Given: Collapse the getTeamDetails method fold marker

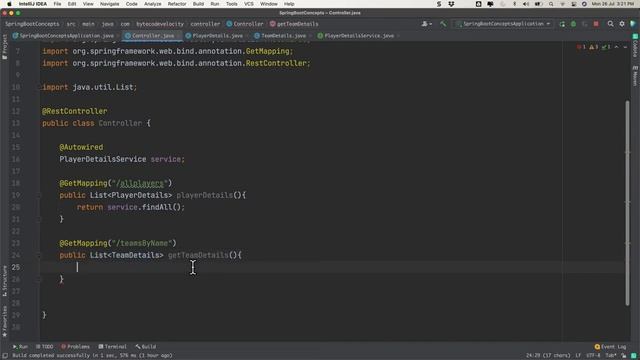Looking at the screenshot, I should 40,256.
